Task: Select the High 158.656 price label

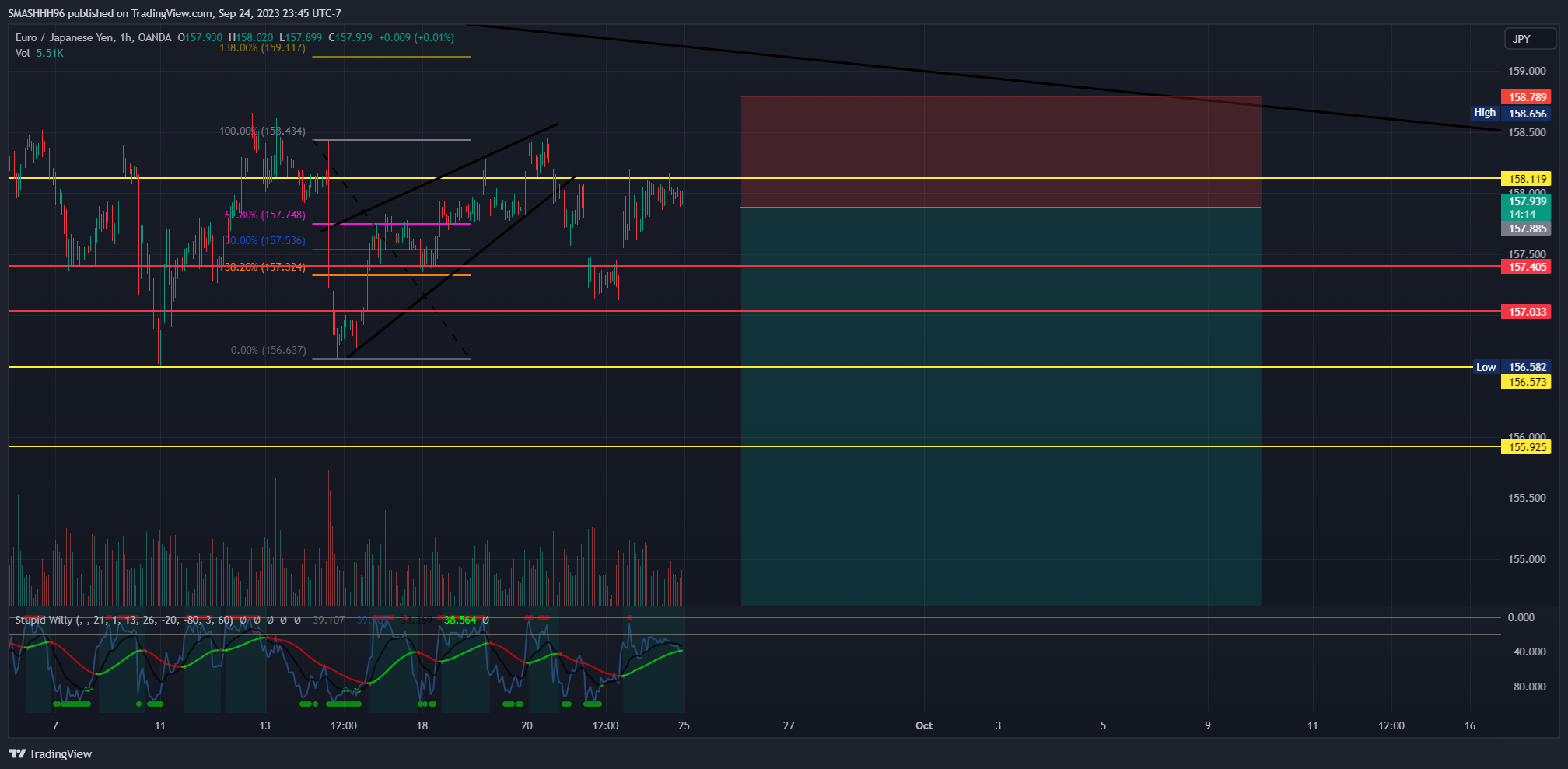Action: 1510,114
